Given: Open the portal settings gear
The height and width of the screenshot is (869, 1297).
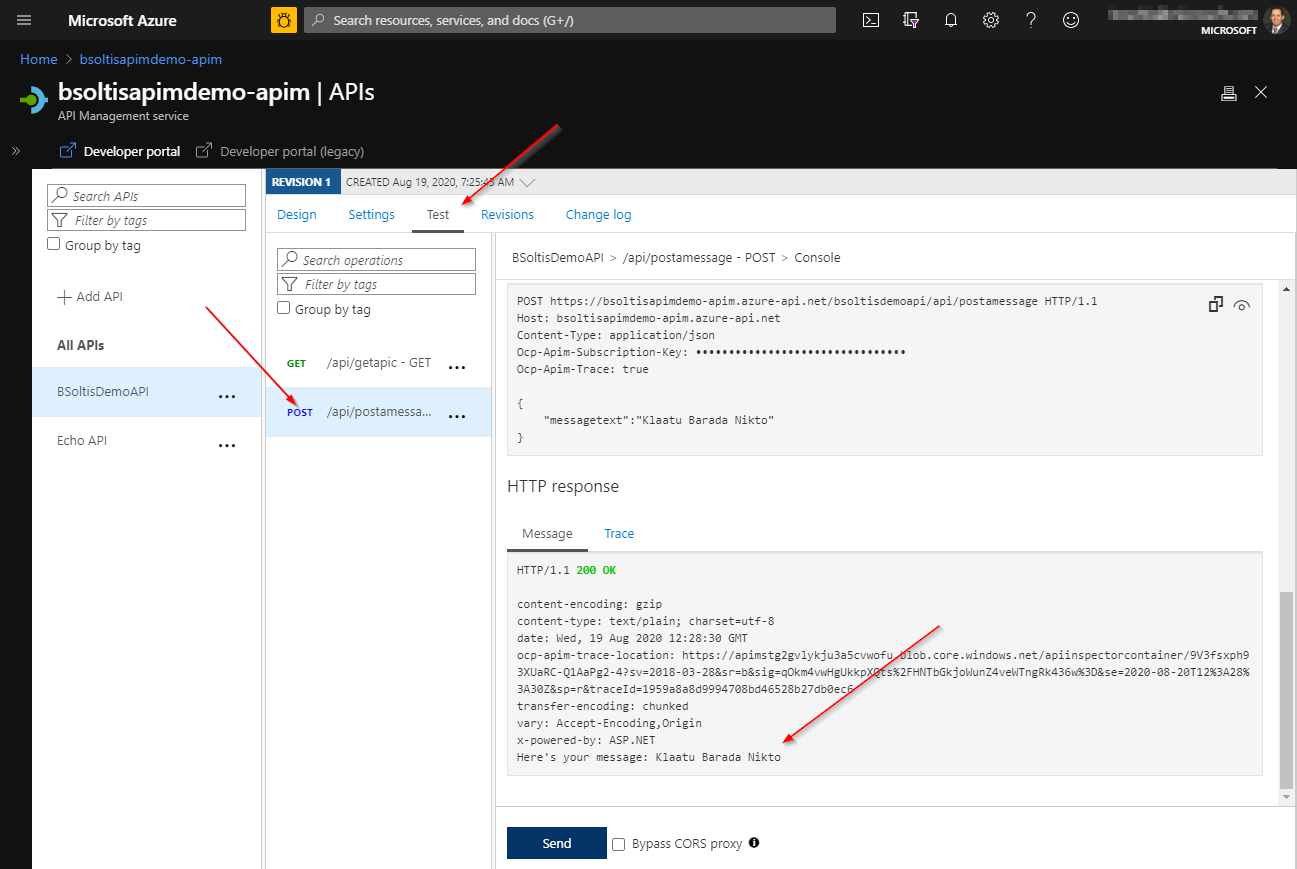Looking at the screenshot, I should click(990, 20).
